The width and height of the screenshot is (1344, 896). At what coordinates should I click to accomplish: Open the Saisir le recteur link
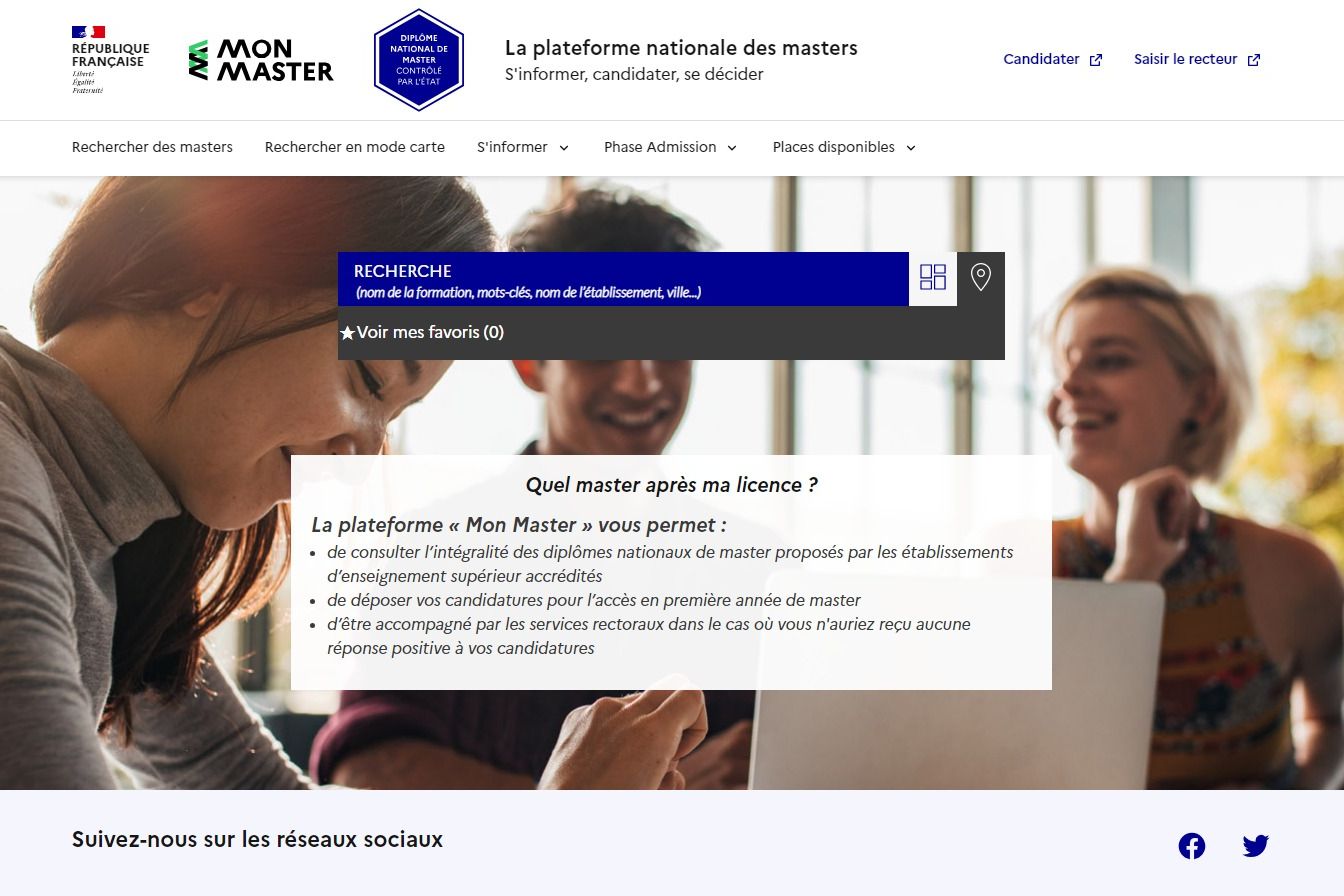click(1185, 59)
